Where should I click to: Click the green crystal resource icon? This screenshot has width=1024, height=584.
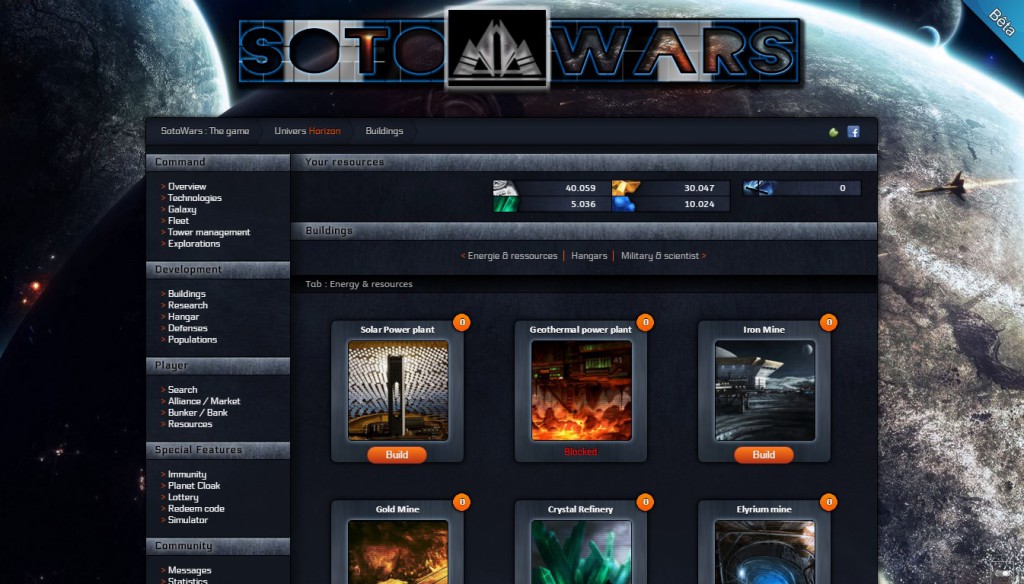[505, 204]
